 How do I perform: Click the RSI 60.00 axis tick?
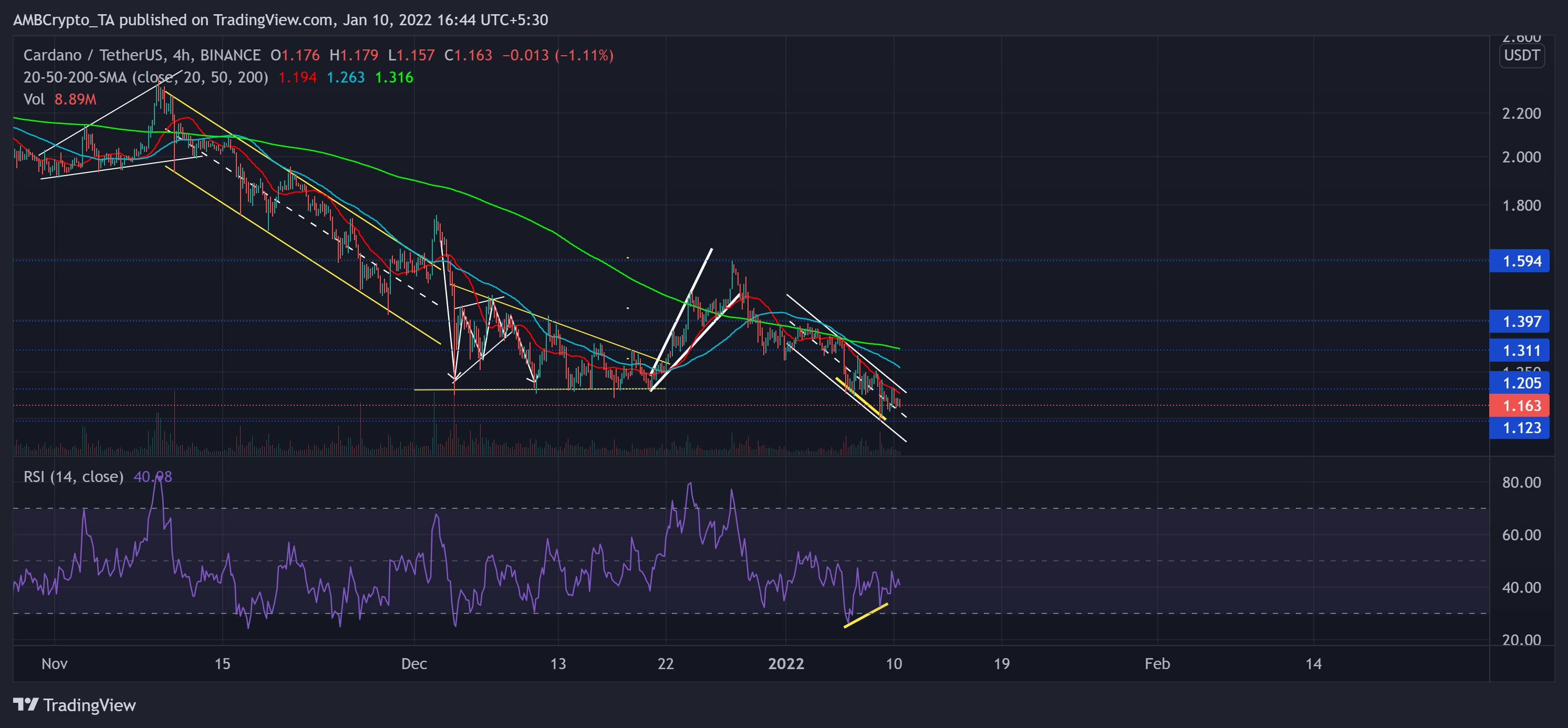(x=1521, y=535)
